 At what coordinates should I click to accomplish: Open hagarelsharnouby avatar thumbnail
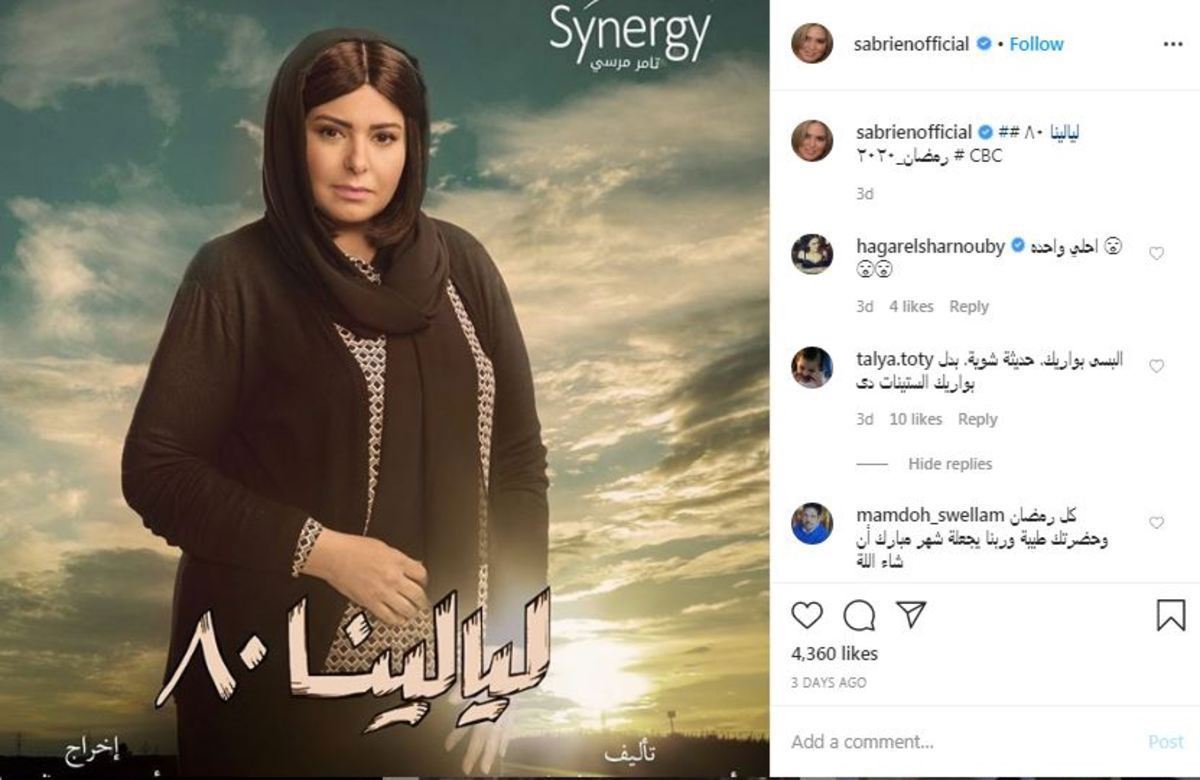pyautogui.click(x=812, y=254)
